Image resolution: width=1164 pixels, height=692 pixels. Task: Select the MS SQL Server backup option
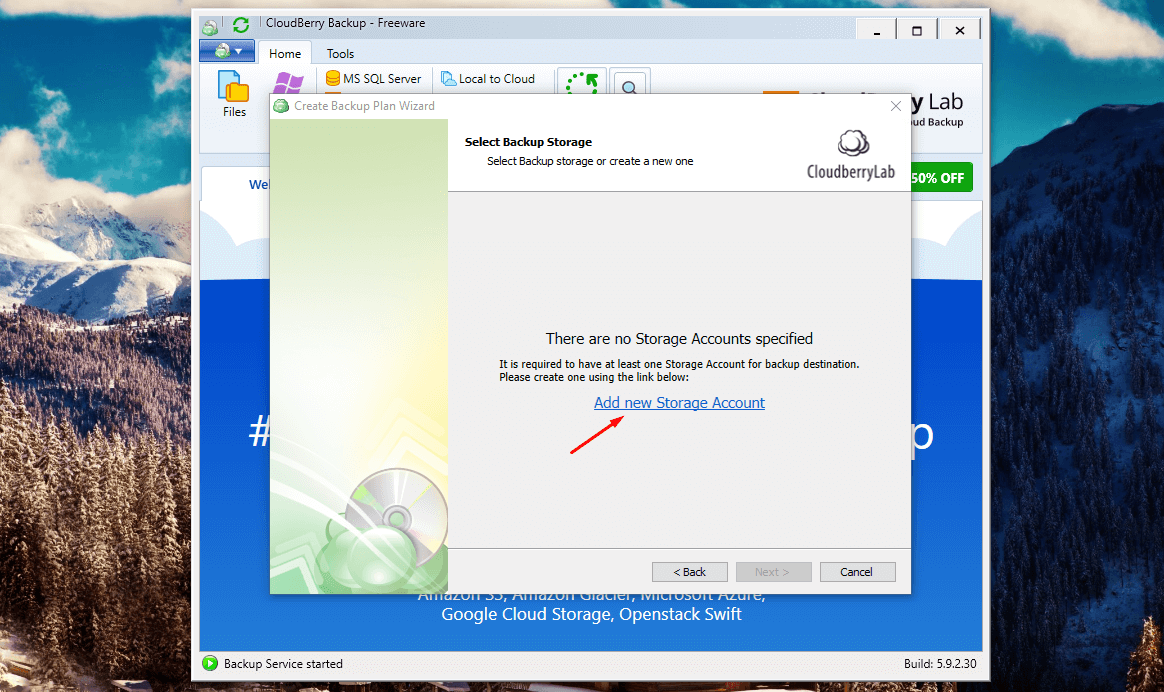tap(373, 79)
